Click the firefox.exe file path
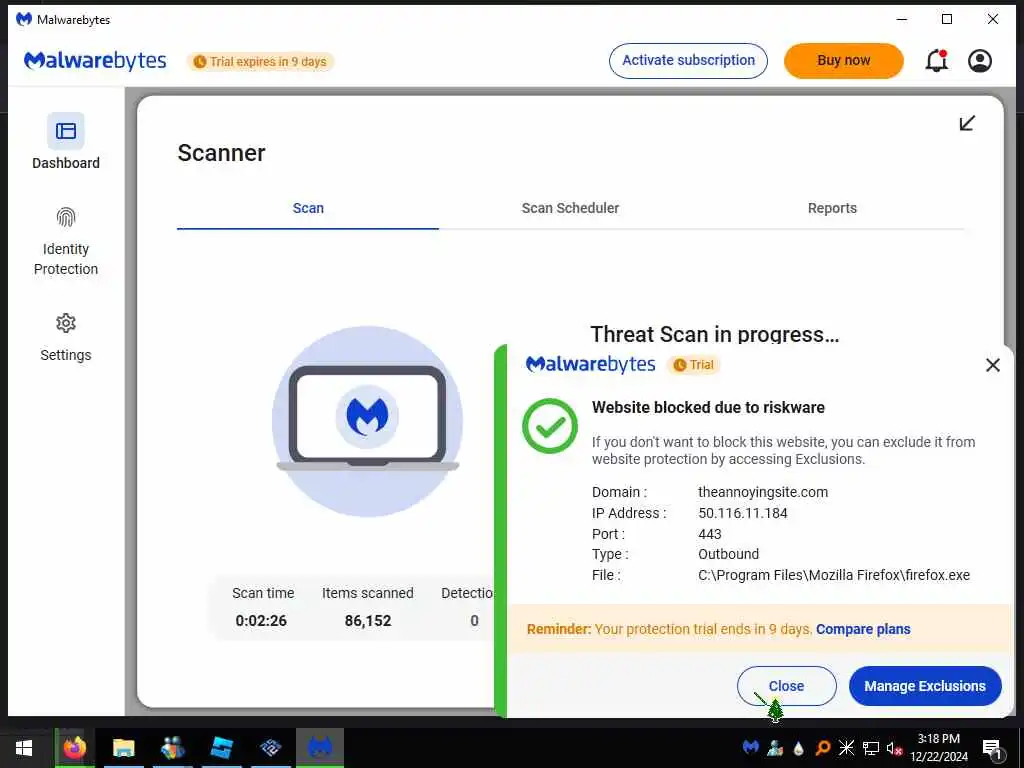Screen dimensions: 1024x768 click(x=834, y=575)
